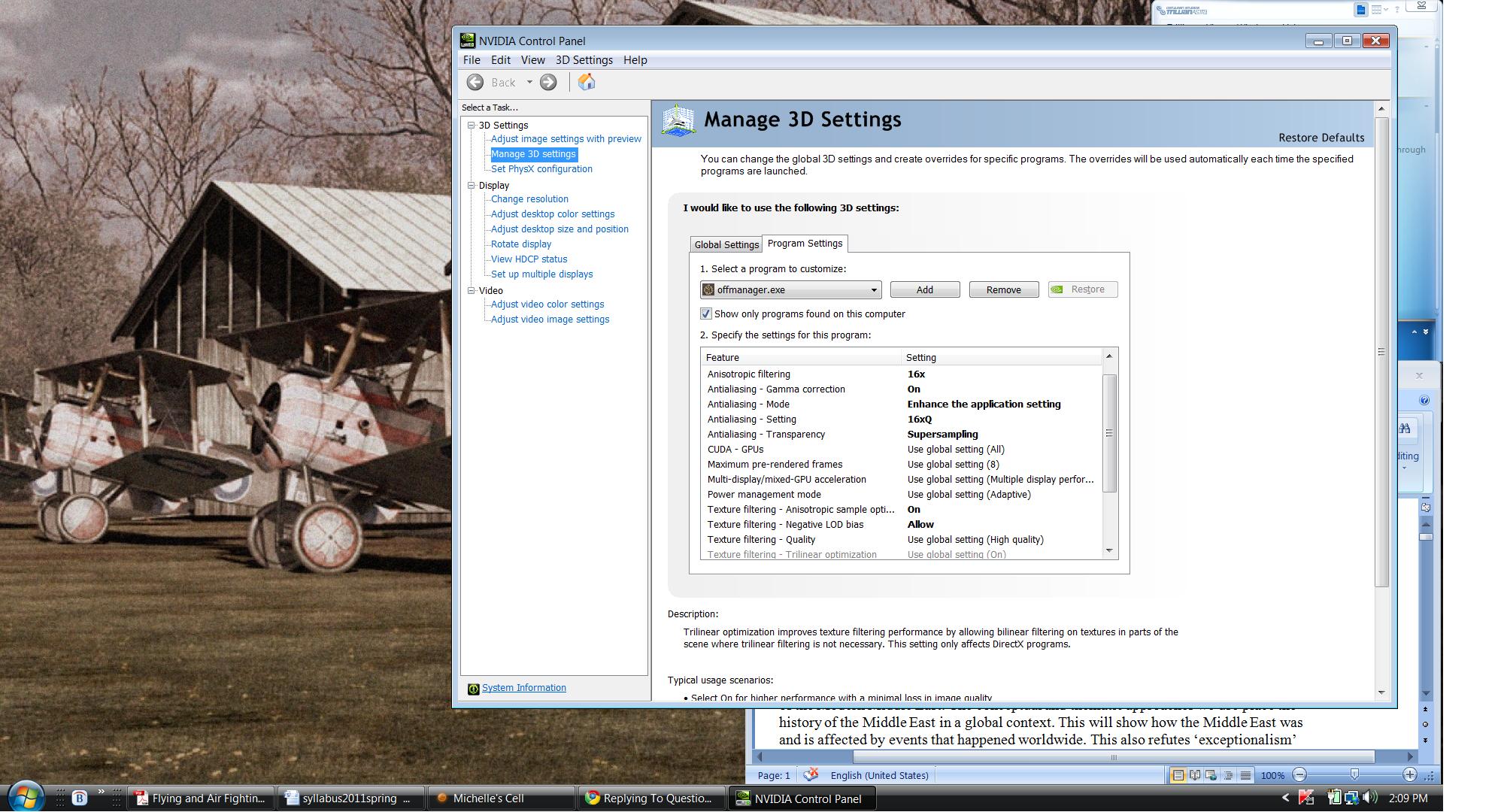Image resolution: width=1507 pixels, height=812 pixels.
Task: Click the 100% zoom level in Word
Action: [x=1272, y=775]
